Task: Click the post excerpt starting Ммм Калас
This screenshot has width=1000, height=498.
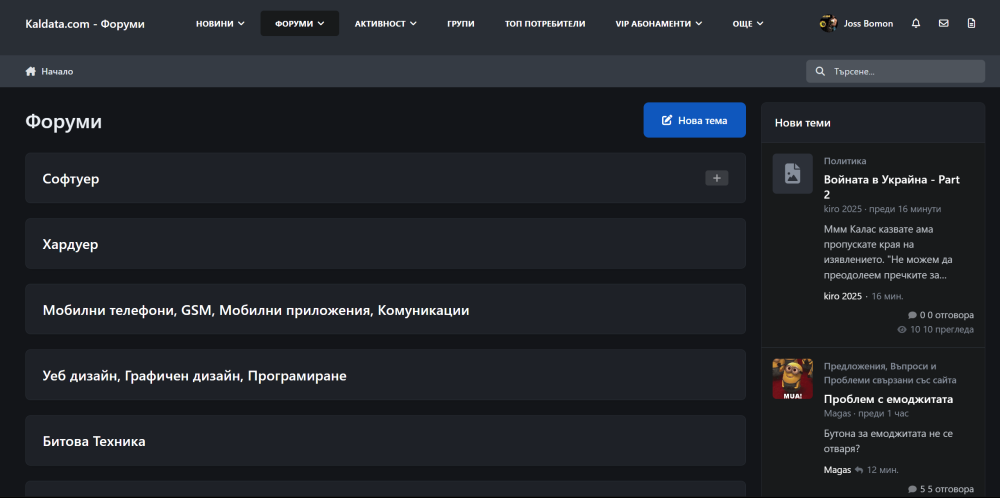Action: pyautogui.click(x=888, y=252)
